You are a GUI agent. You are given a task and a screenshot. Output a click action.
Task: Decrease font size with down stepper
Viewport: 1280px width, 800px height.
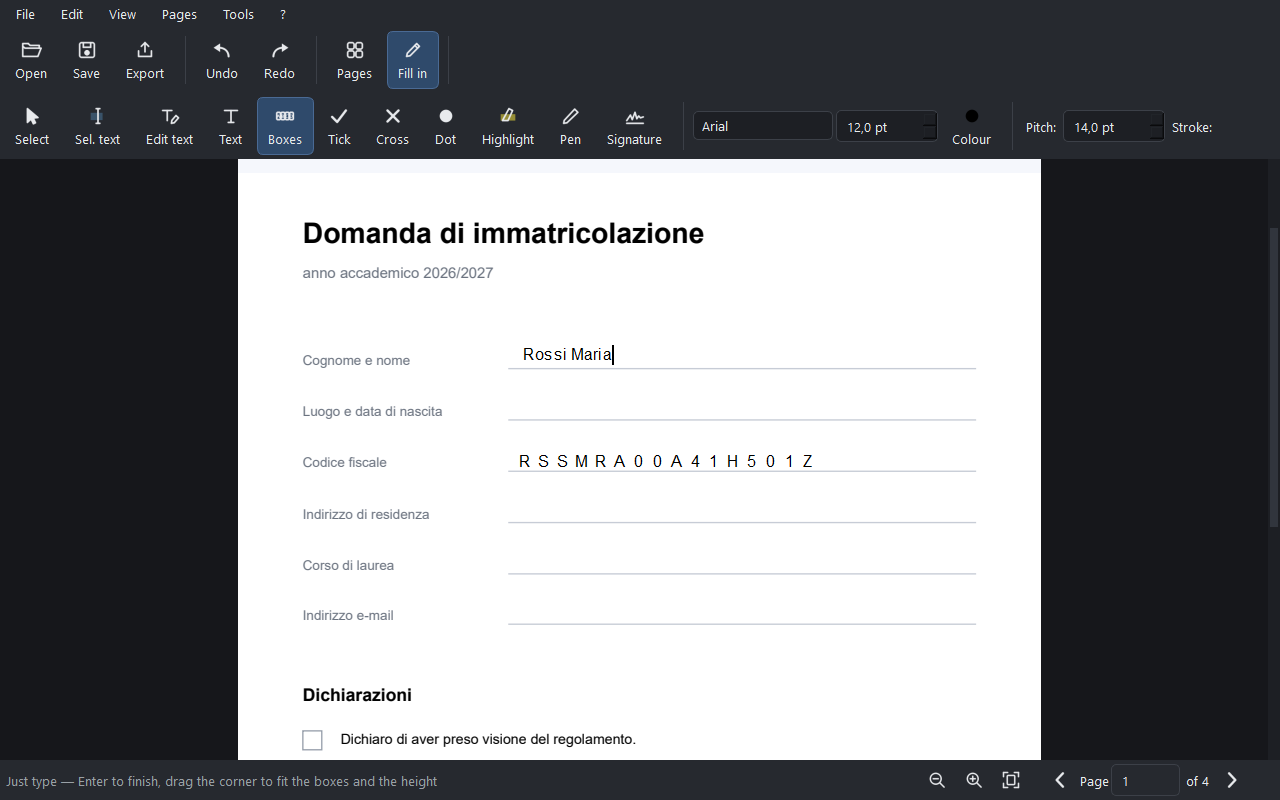click(929, 134)
